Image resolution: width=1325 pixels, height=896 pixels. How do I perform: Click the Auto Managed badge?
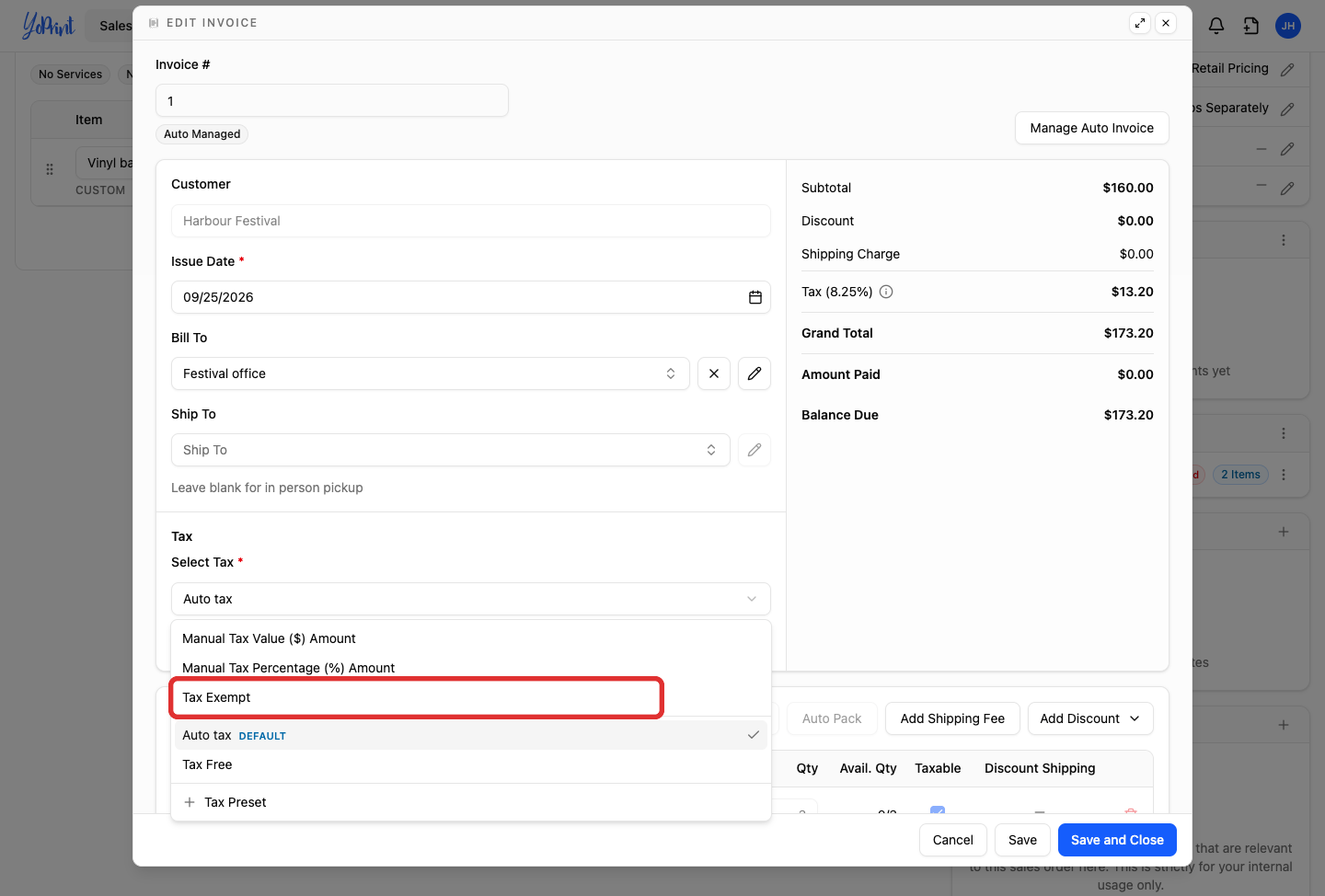202,134
